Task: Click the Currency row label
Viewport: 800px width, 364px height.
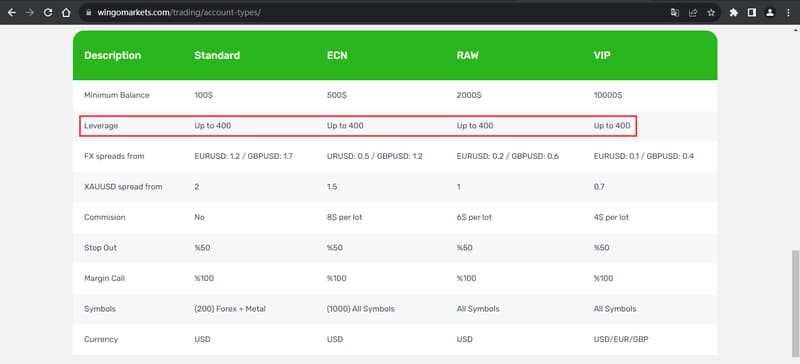Action: tap(101, 339)
